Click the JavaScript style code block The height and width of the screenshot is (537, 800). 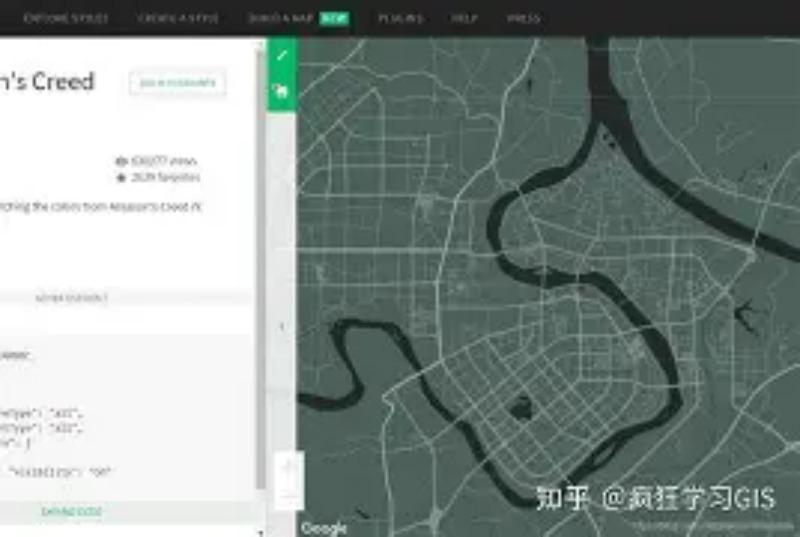point(125,417)
